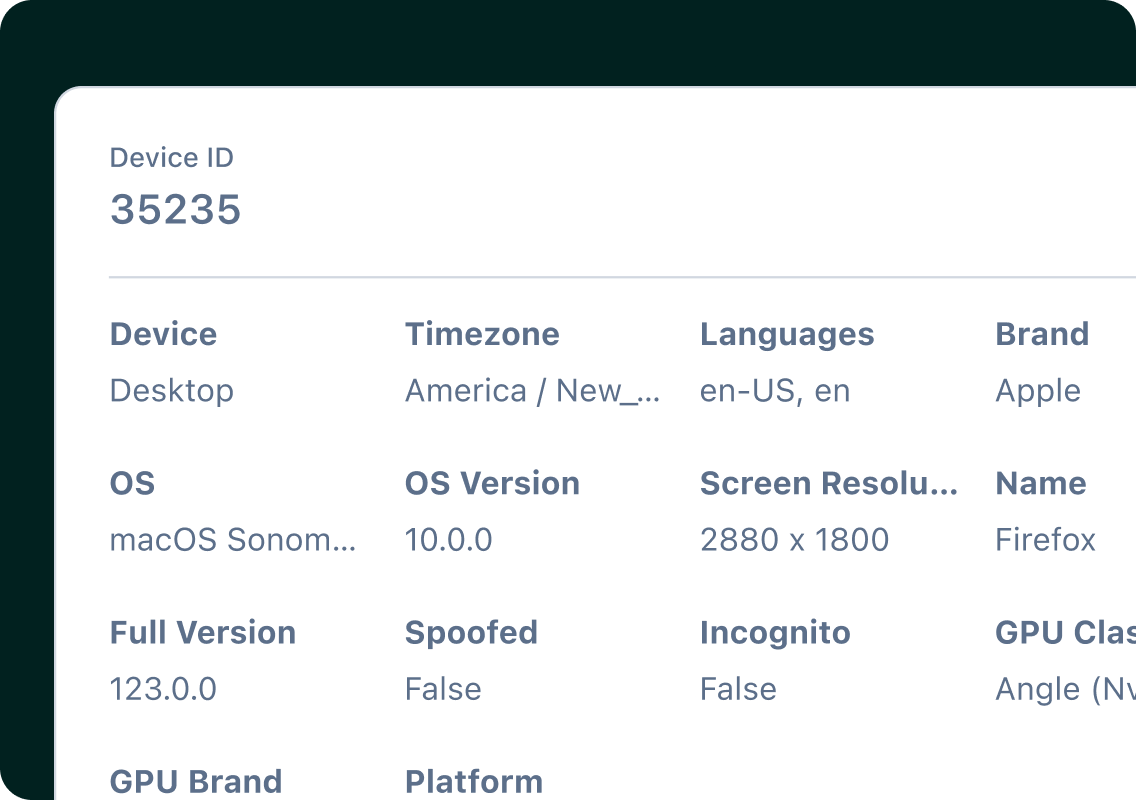Image resolution: width=1136 pixels, height=800 pixels.
Task: Click the truncated Screen Resolution heading
Action: pos(828,483)
